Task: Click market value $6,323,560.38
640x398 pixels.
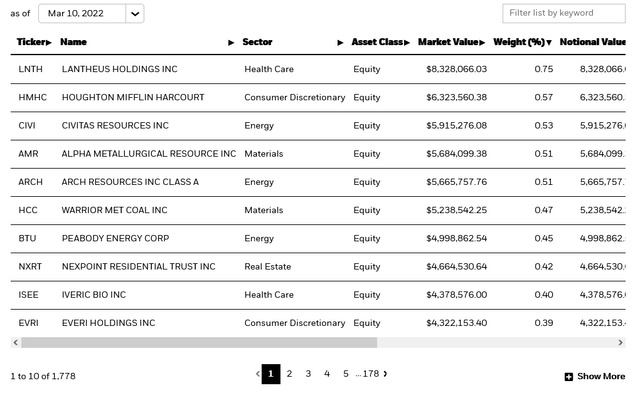Action: [x=457, y=97]
